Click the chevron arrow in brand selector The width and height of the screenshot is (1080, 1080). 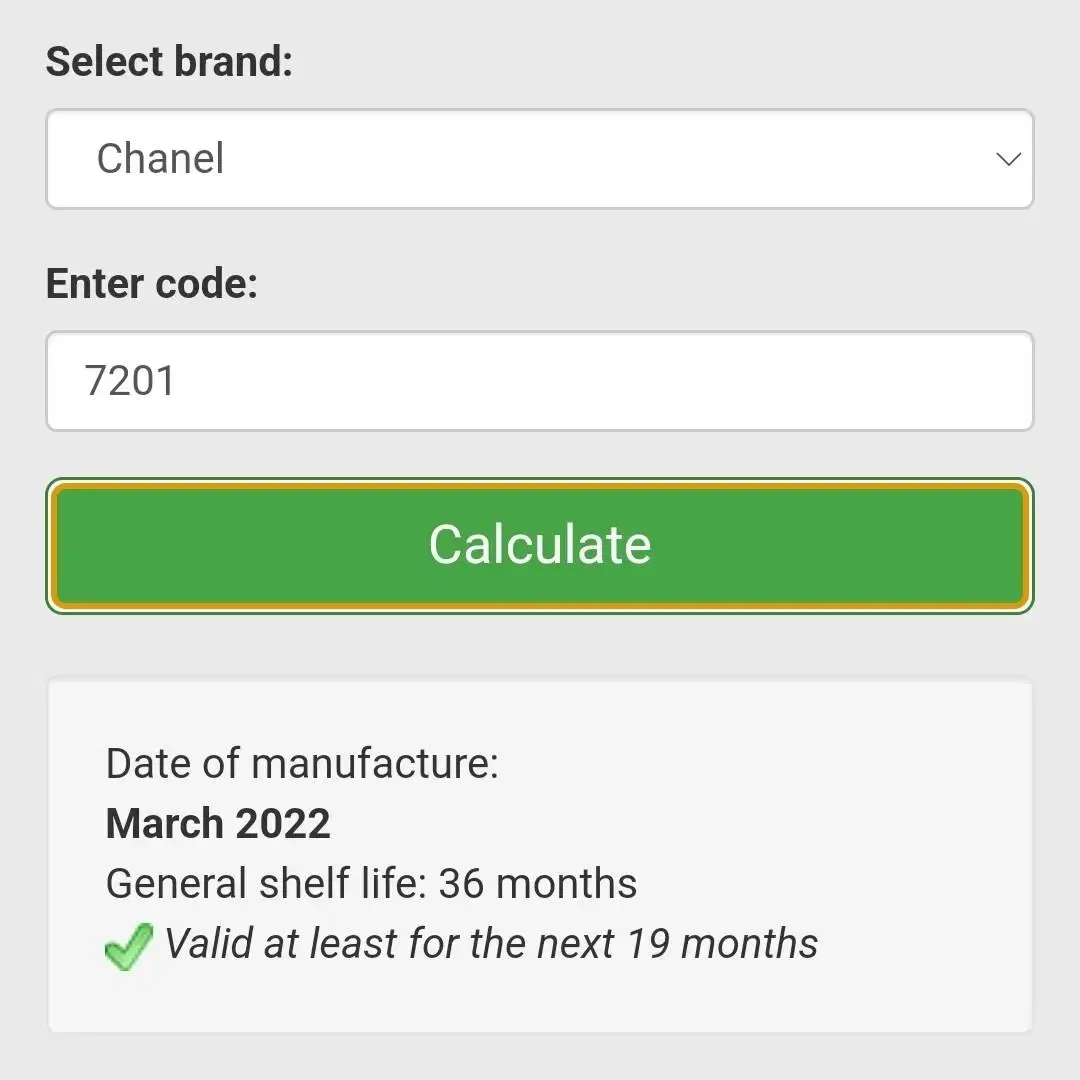coord(1008,160)
